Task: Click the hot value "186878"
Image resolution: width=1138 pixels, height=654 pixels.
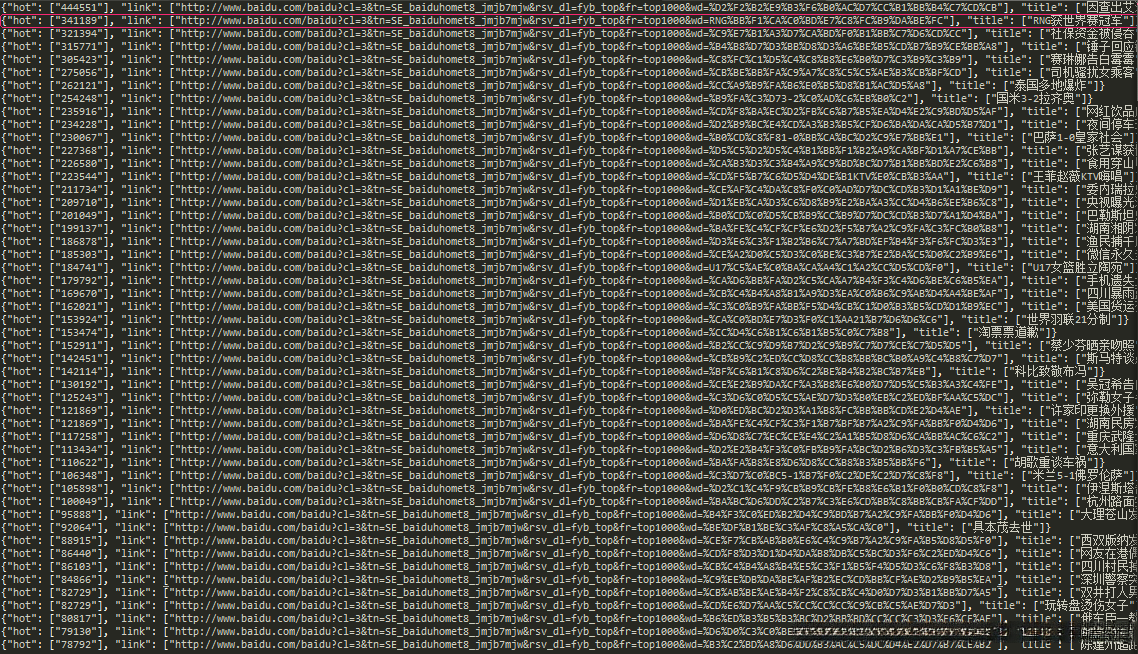Action: [80, 242]
